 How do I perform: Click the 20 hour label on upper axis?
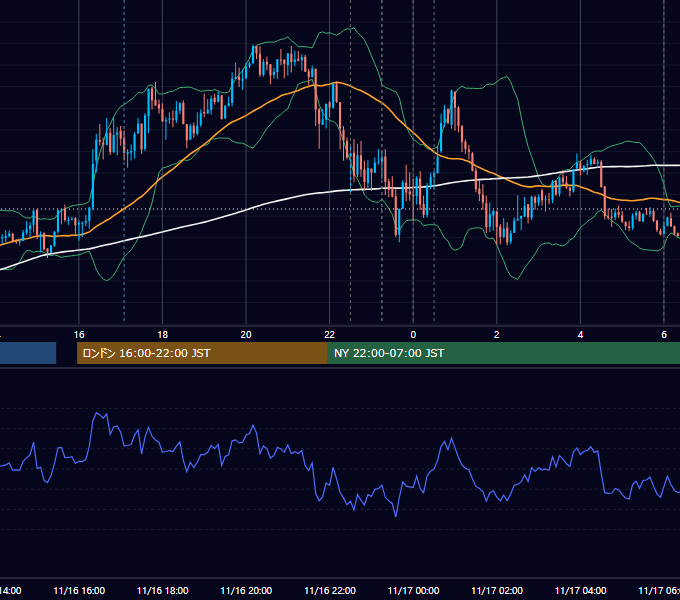tap(246, 335)
